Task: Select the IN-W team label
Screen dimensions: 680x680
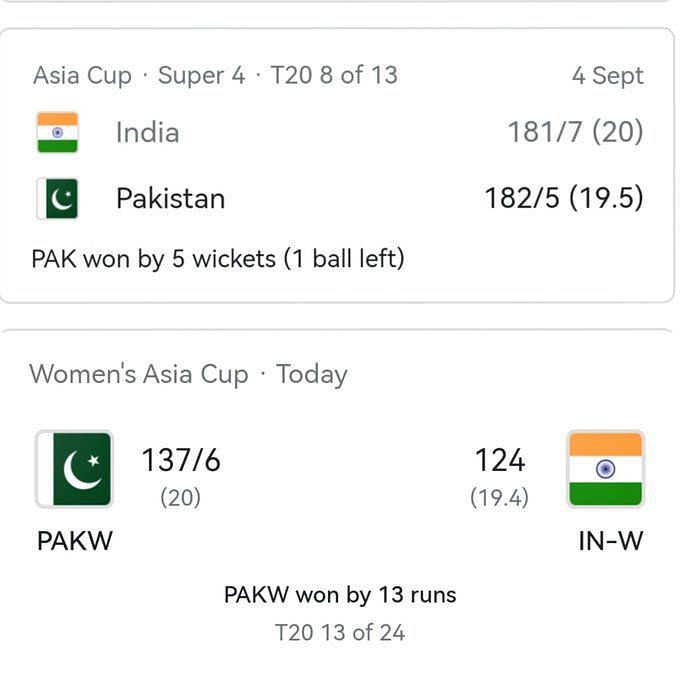Action: [x=611, y=541]
